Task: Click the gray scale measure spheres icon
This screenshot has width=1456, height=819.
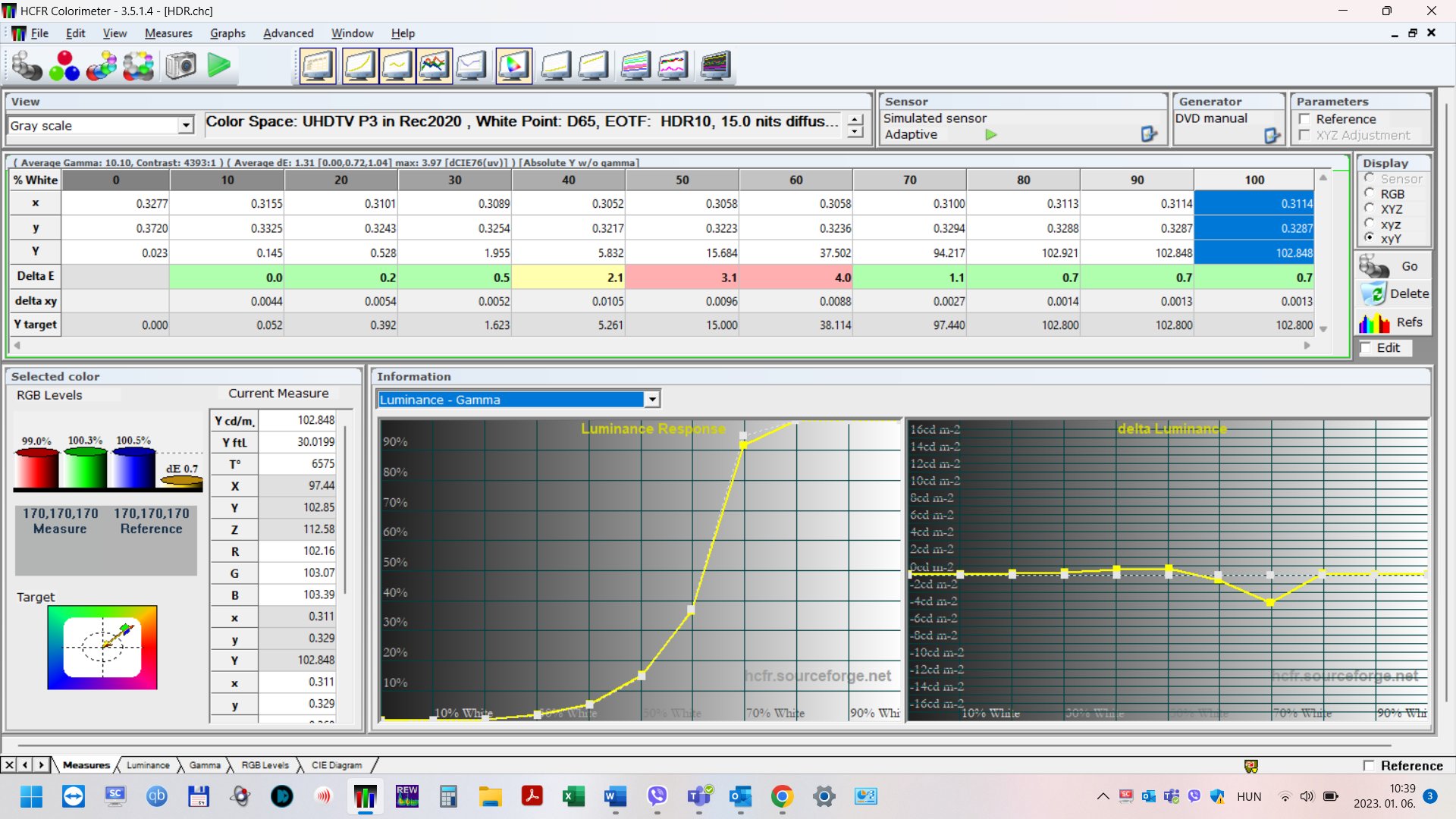Action: coord(27,66)
